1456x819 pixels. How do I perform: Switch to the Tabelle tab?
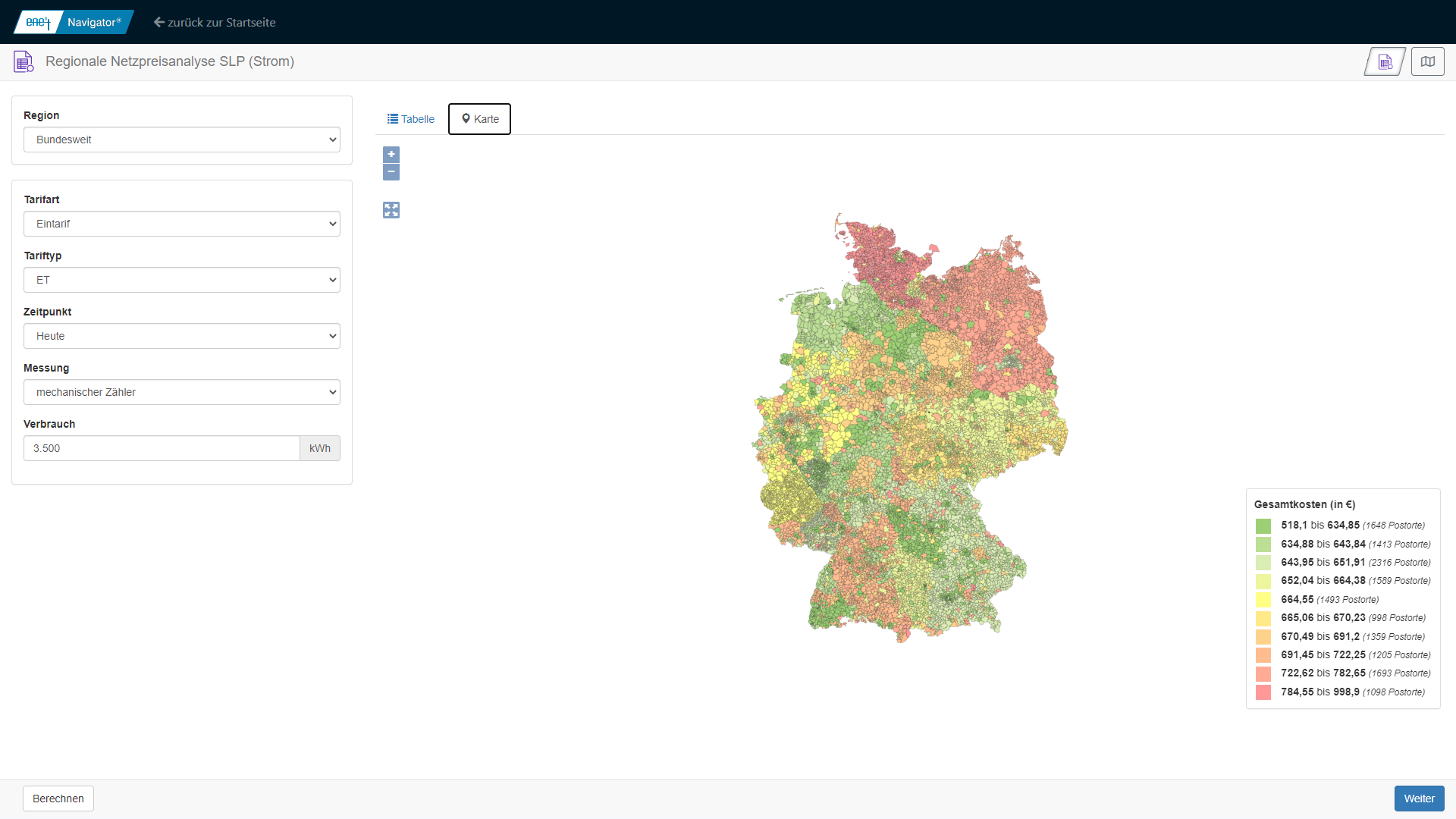coord(411,119)
